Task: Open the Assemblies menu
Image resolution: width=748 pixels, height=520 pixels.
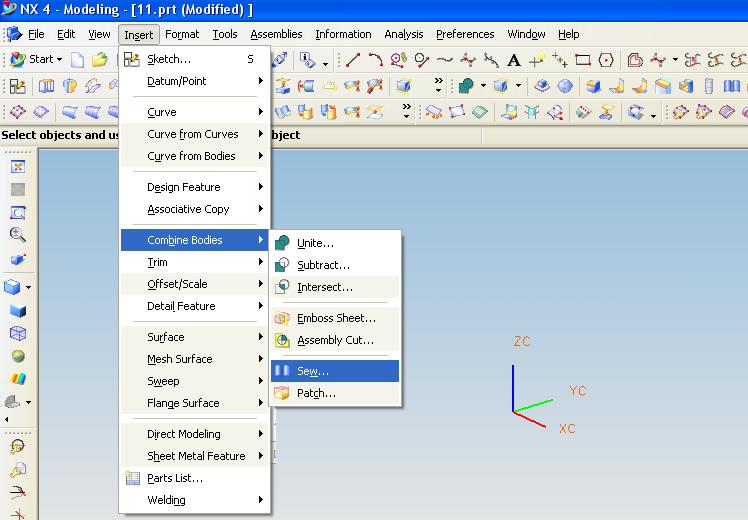Action: click(x=276, y=34)
